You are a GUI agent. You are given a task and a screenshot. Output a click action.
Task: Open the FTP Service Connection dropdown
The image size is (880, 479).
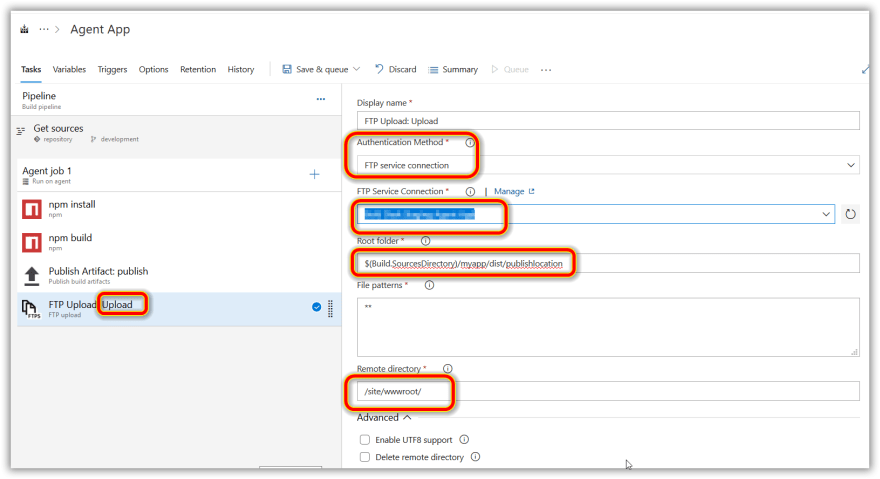(x=595, y=214)
